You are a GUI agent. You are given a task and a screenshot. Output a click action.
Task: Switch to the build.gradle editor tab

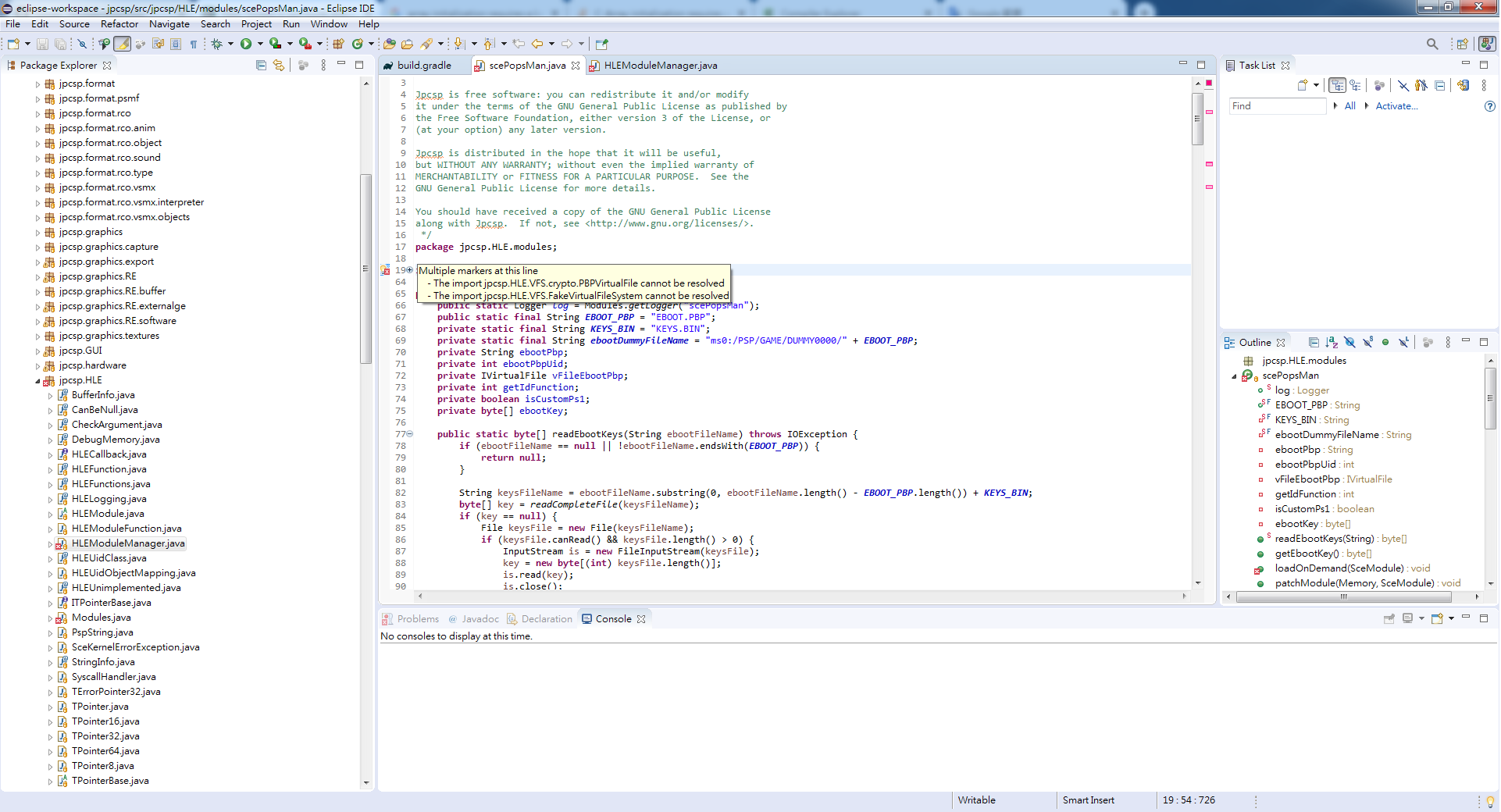click(423, 66)
